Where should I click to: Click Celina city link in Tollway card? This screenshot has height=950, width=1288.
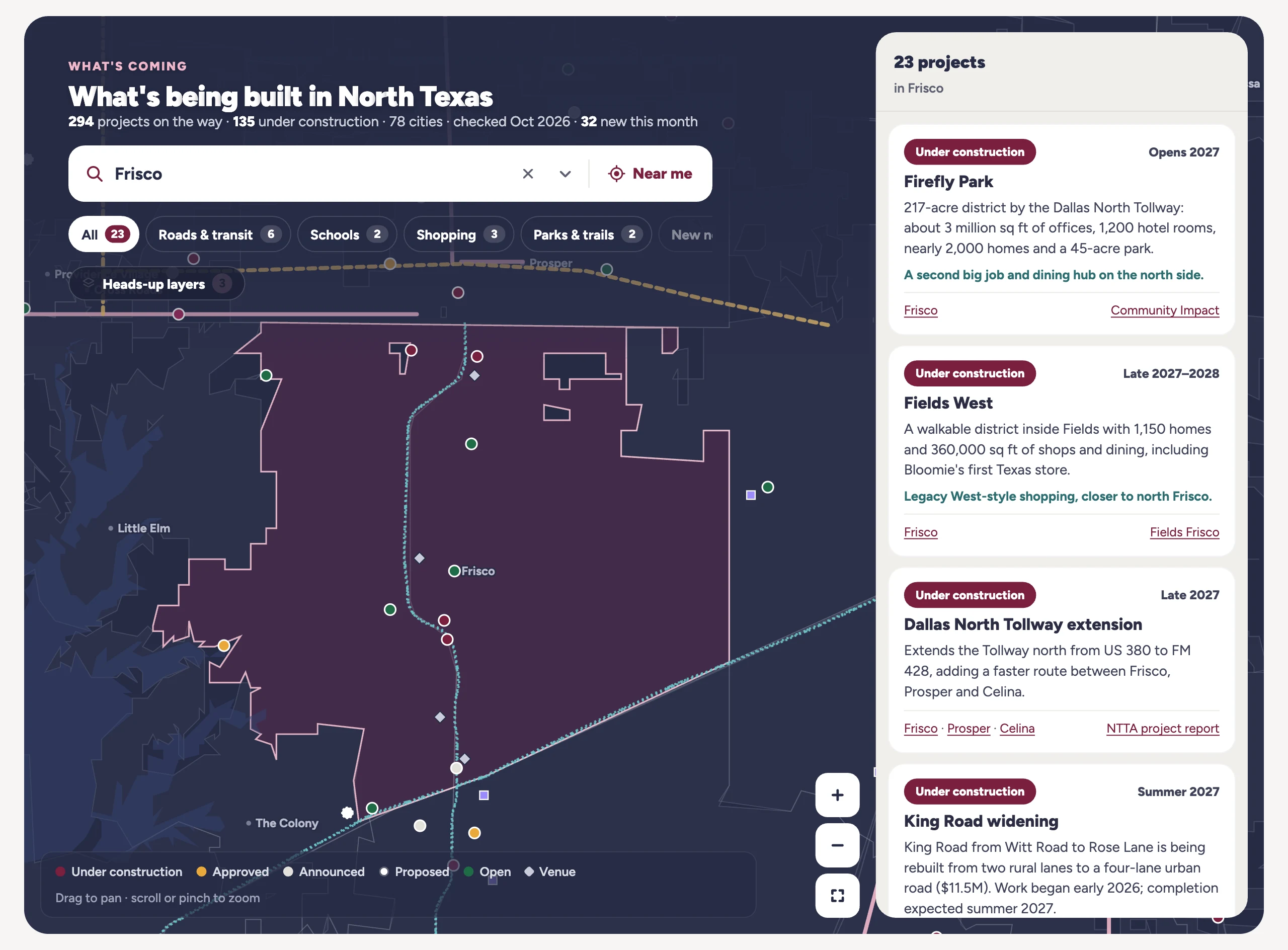[1017, 729]
